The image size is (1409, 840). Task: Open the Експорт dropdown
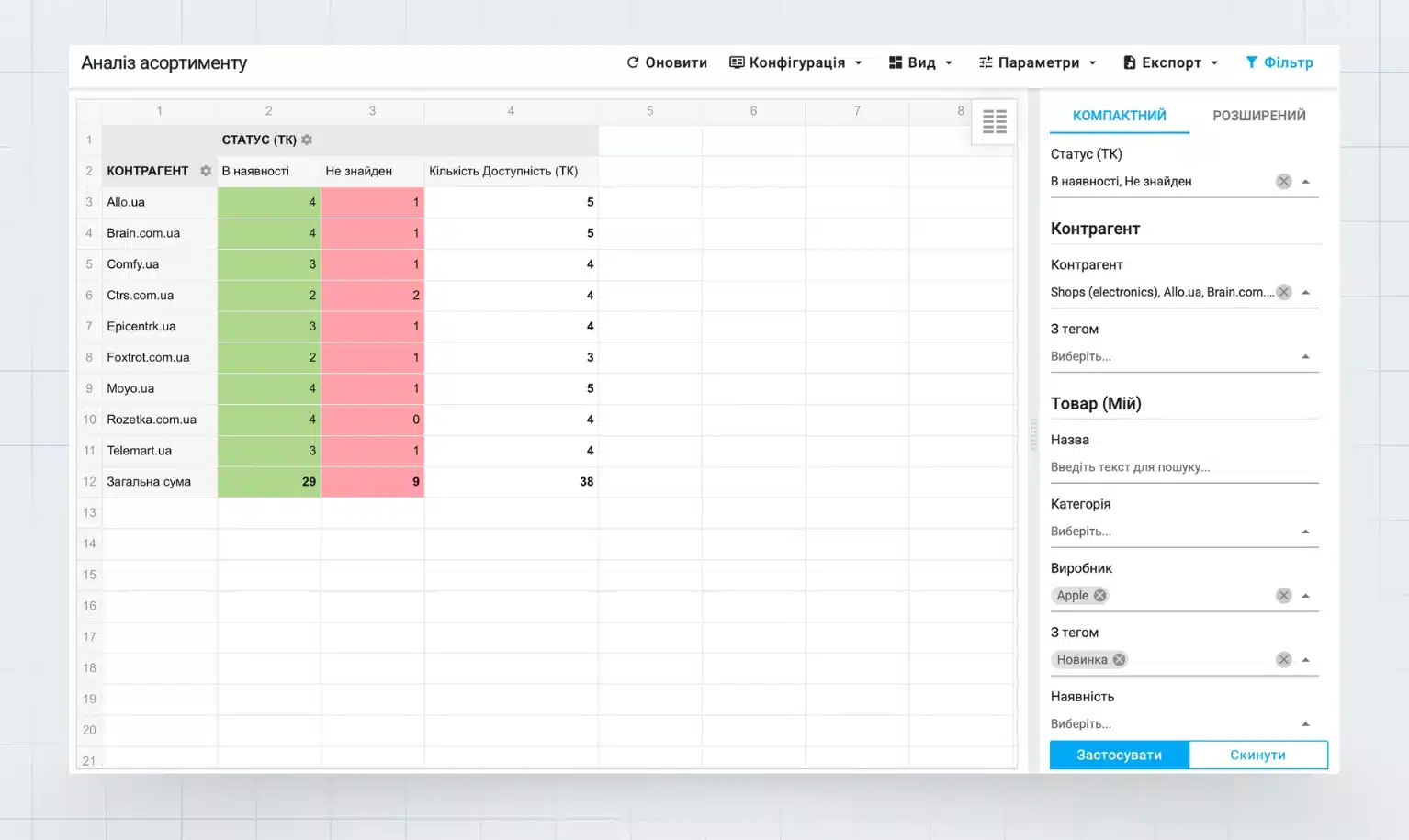tap(1170, 62)
